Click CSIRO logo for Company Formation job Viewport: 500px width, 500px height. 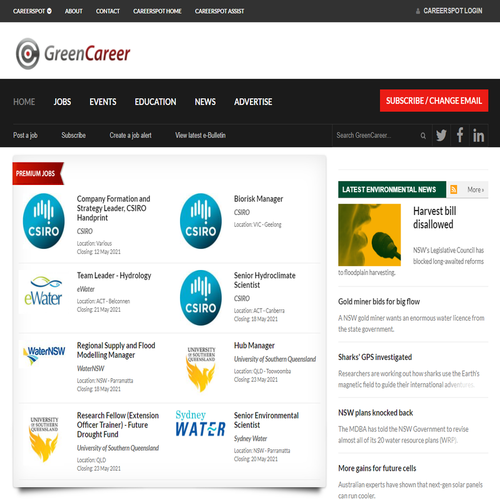click(44, 221)
